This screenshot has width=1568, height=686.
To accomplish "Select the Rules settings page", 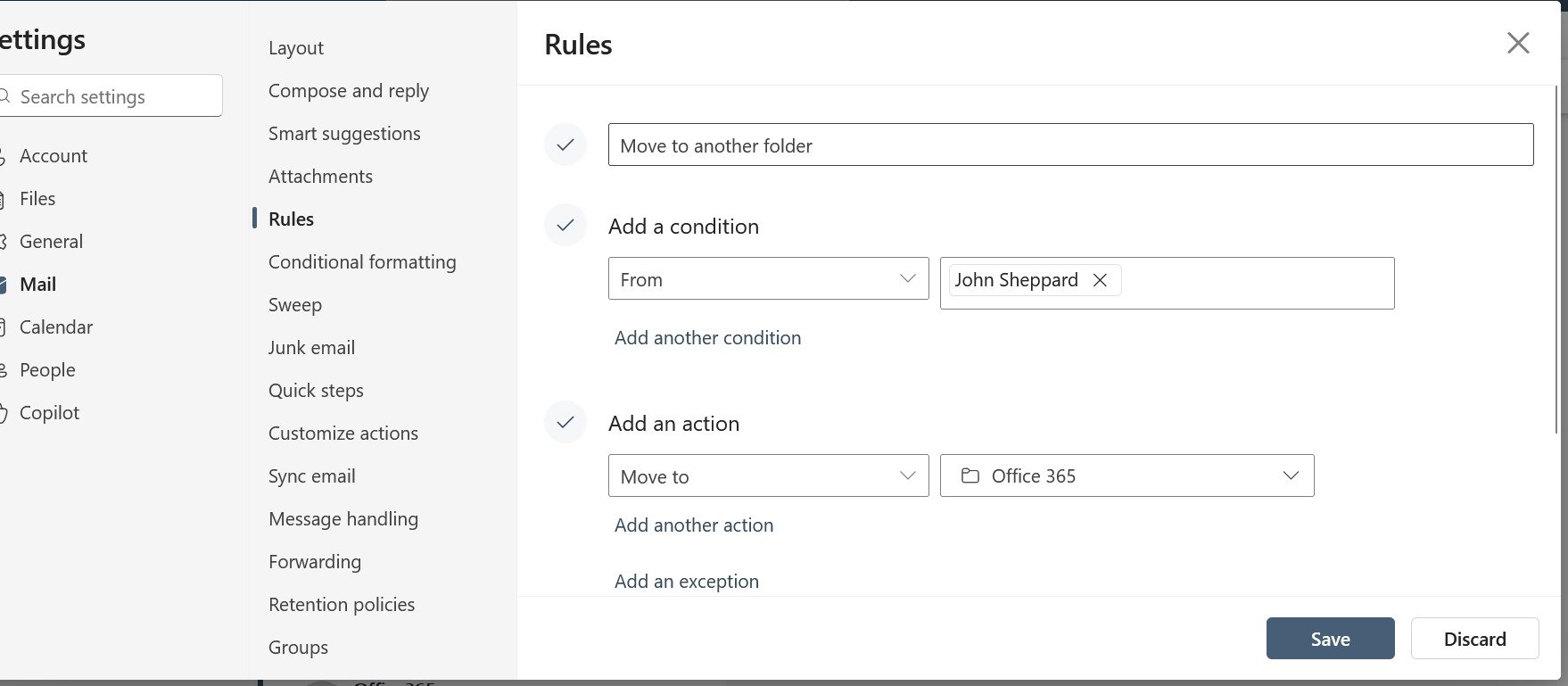I will tap(291, 219).
